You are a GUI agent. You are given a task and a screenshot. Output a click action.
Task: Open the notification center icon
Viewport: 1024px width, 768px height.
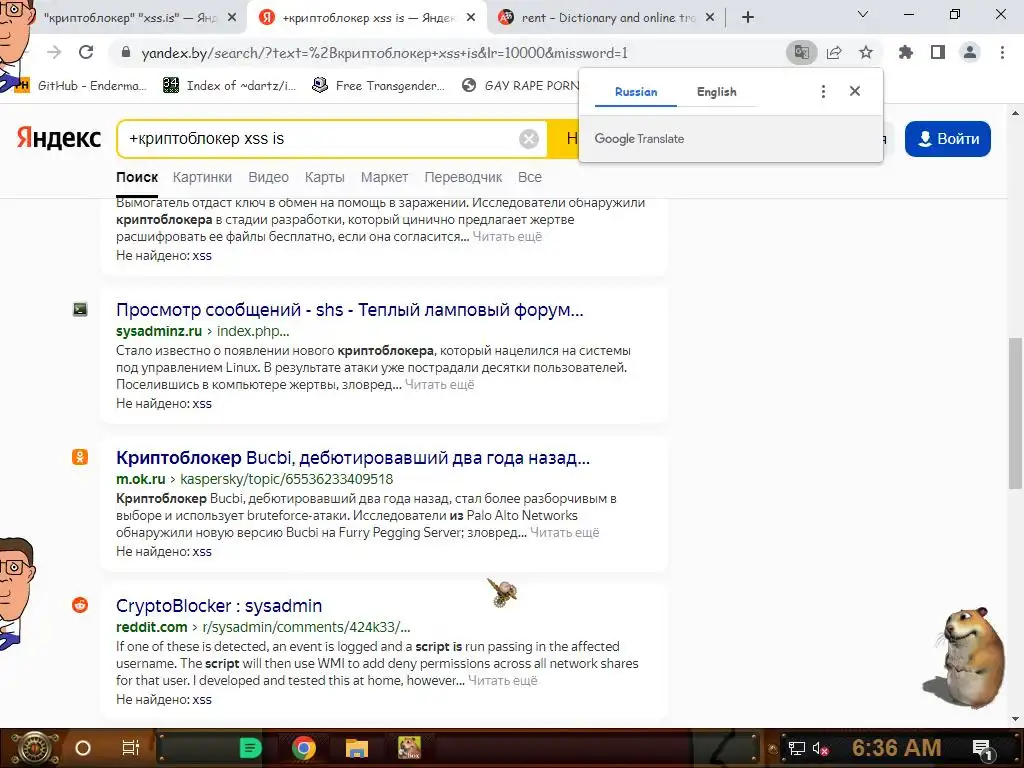coord(984,749)
